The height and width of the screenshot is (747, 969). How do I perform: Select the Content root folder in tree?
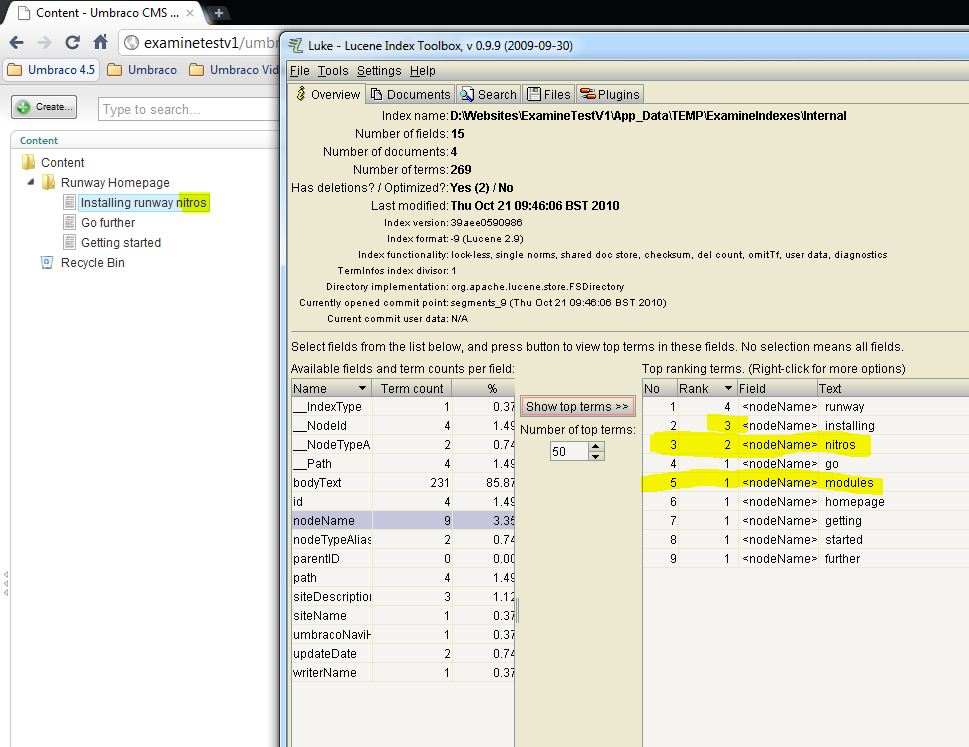pos(62,162)
